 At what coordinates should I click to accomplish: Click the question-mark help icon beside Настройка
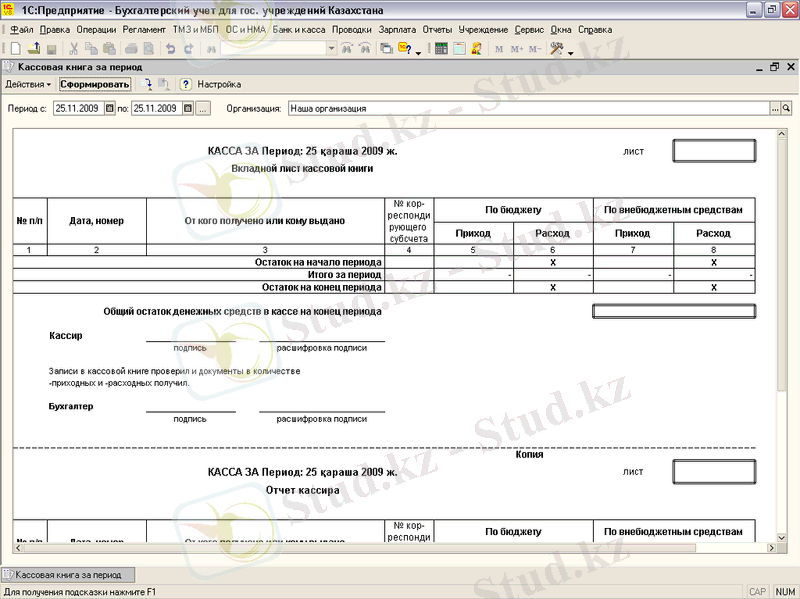point(185,85)
